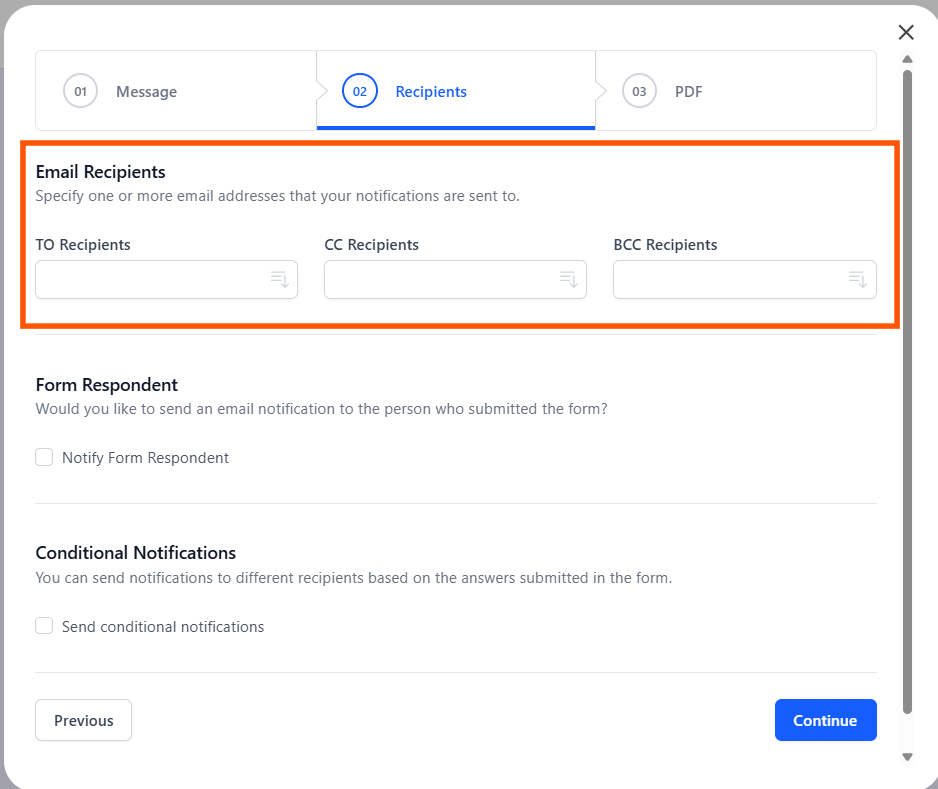
Task: Click the 'Notify Form Respondent' label text
Action: pos(145,458)
